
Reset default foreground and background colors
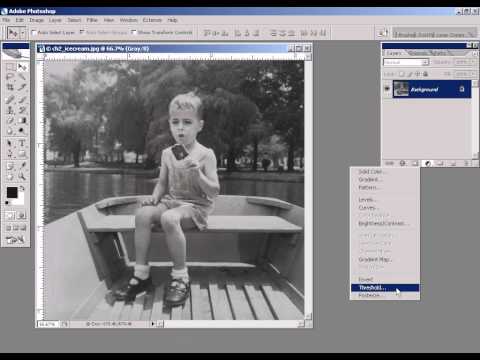point(7,202)
